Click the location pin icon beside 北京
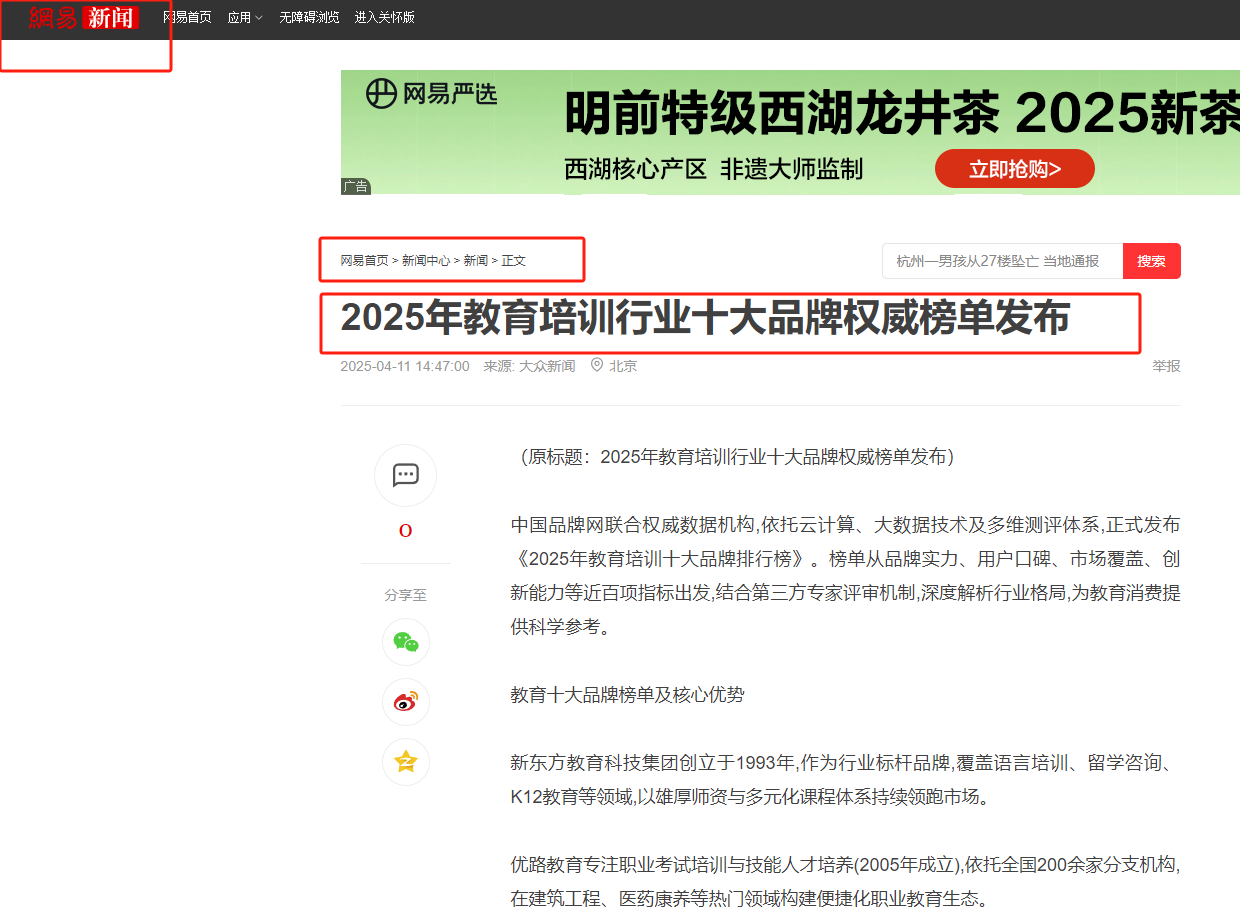The width and height of the screenshot is (1240, 913). [x=597, y=365]
